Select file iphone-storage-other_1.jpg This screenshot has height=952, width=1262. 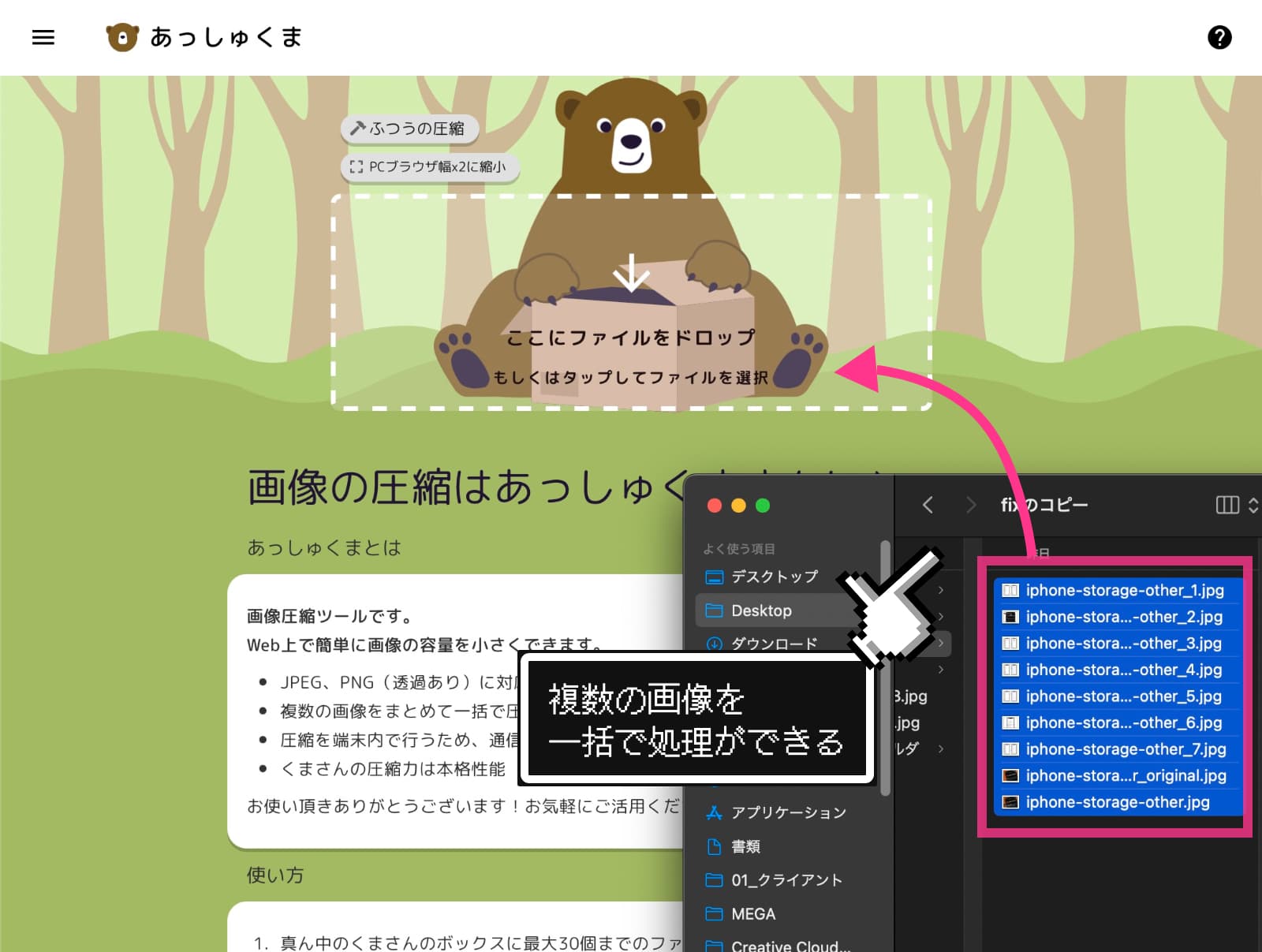click(x=1118, y=590)
